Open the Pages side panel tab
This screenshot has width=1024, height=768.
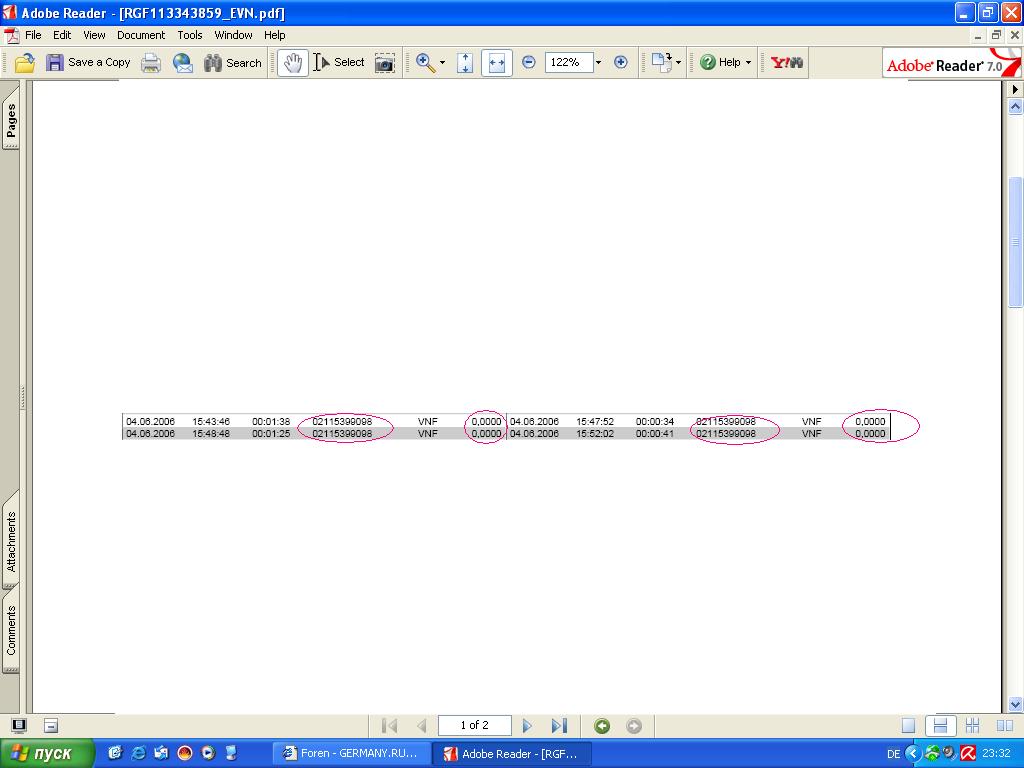click(x=11, y=124)
